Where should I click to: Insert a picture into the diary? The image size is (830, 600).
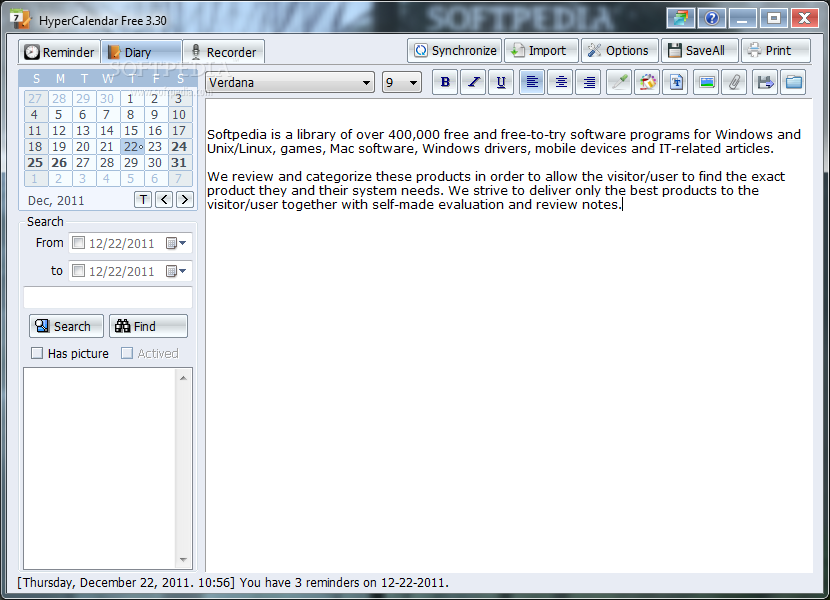(706, 82)
